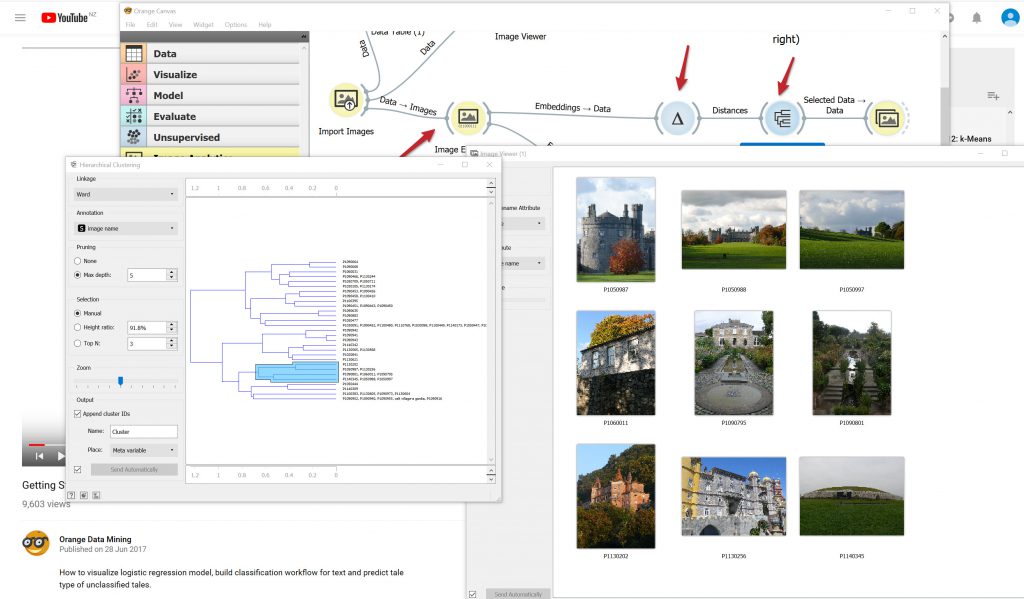The image size is (1024, 599).
Task: Open the Widget menu in Orange Canvas
Action: 202,24
